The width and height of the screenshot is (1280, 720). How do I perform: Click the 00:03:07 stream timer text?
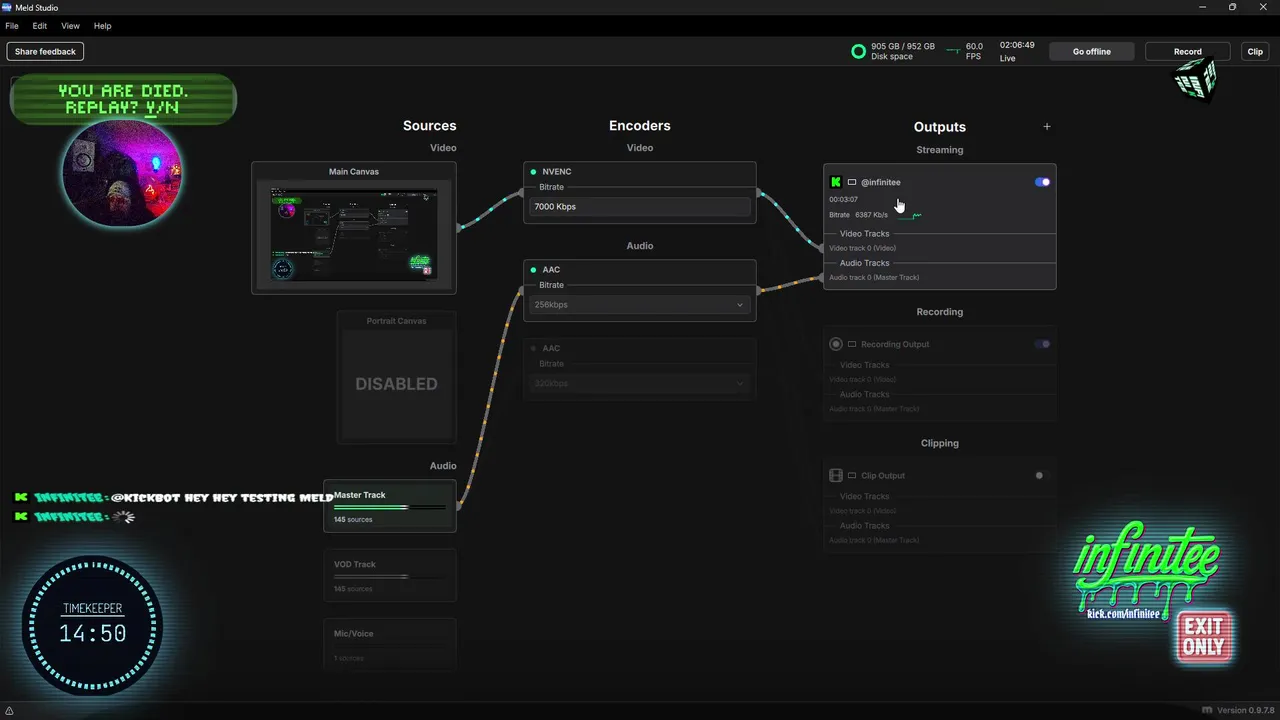843,199
